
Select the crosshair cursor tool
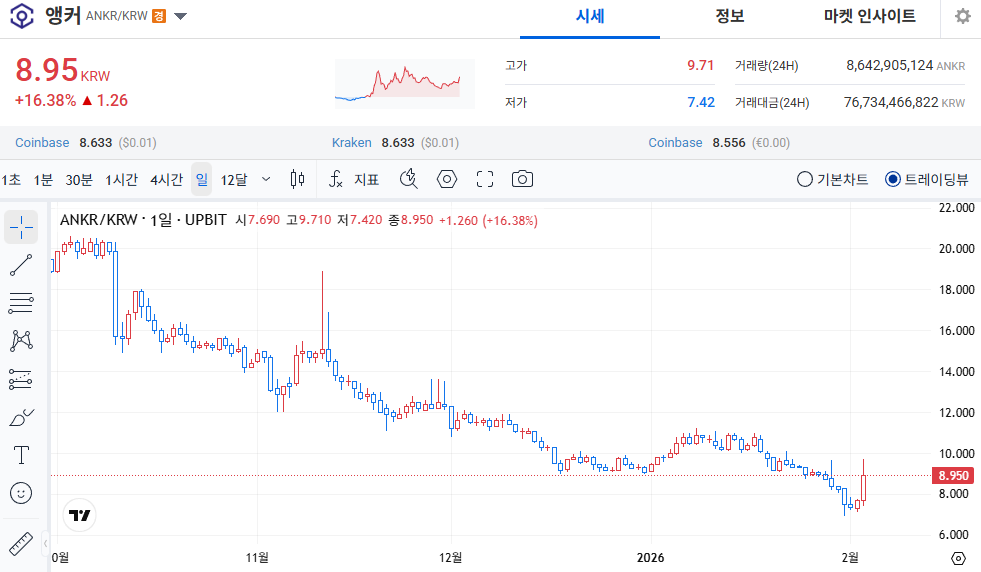[x=21, y=227]
